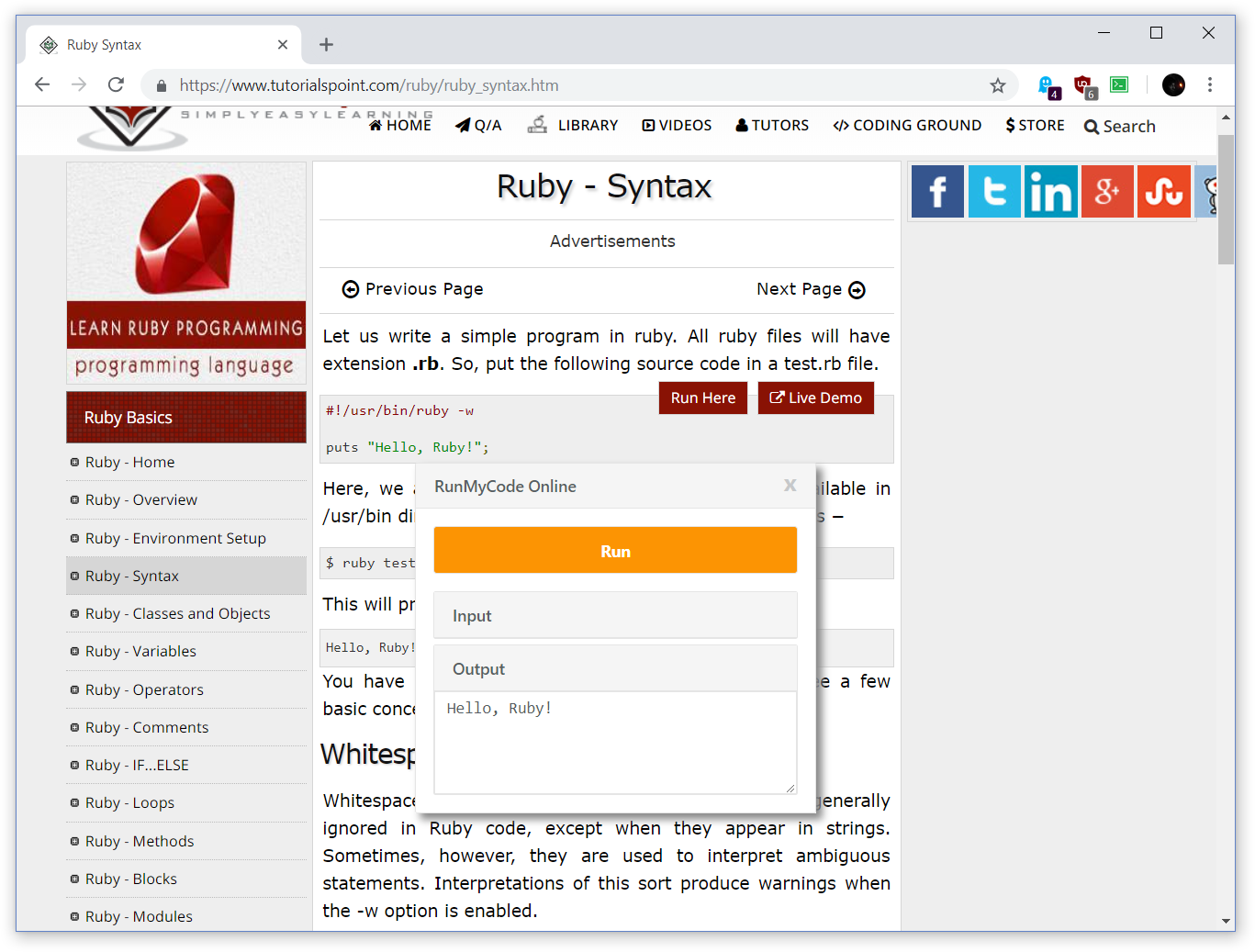Click the Ruby Basics section header
This screenshot has width=1255, height=952.
coord(186,417)
